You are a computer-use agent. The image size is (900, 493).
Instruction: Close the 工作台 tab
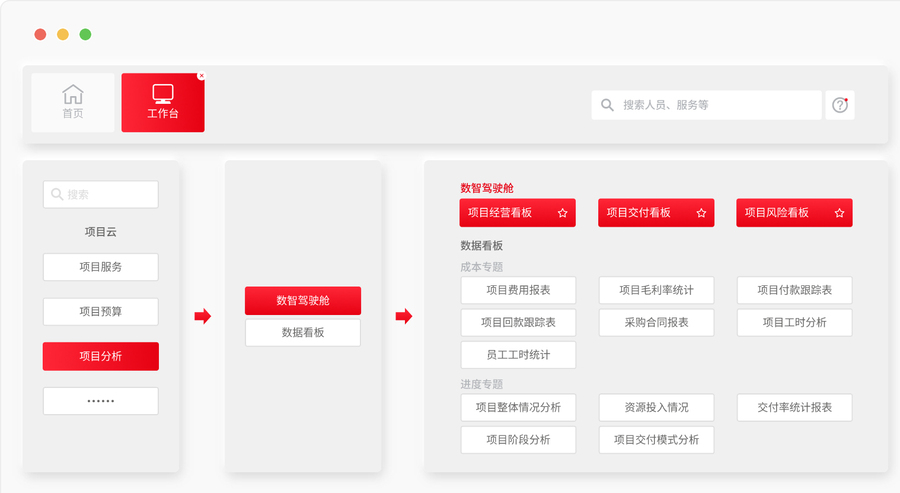click(x=201, y=76)
